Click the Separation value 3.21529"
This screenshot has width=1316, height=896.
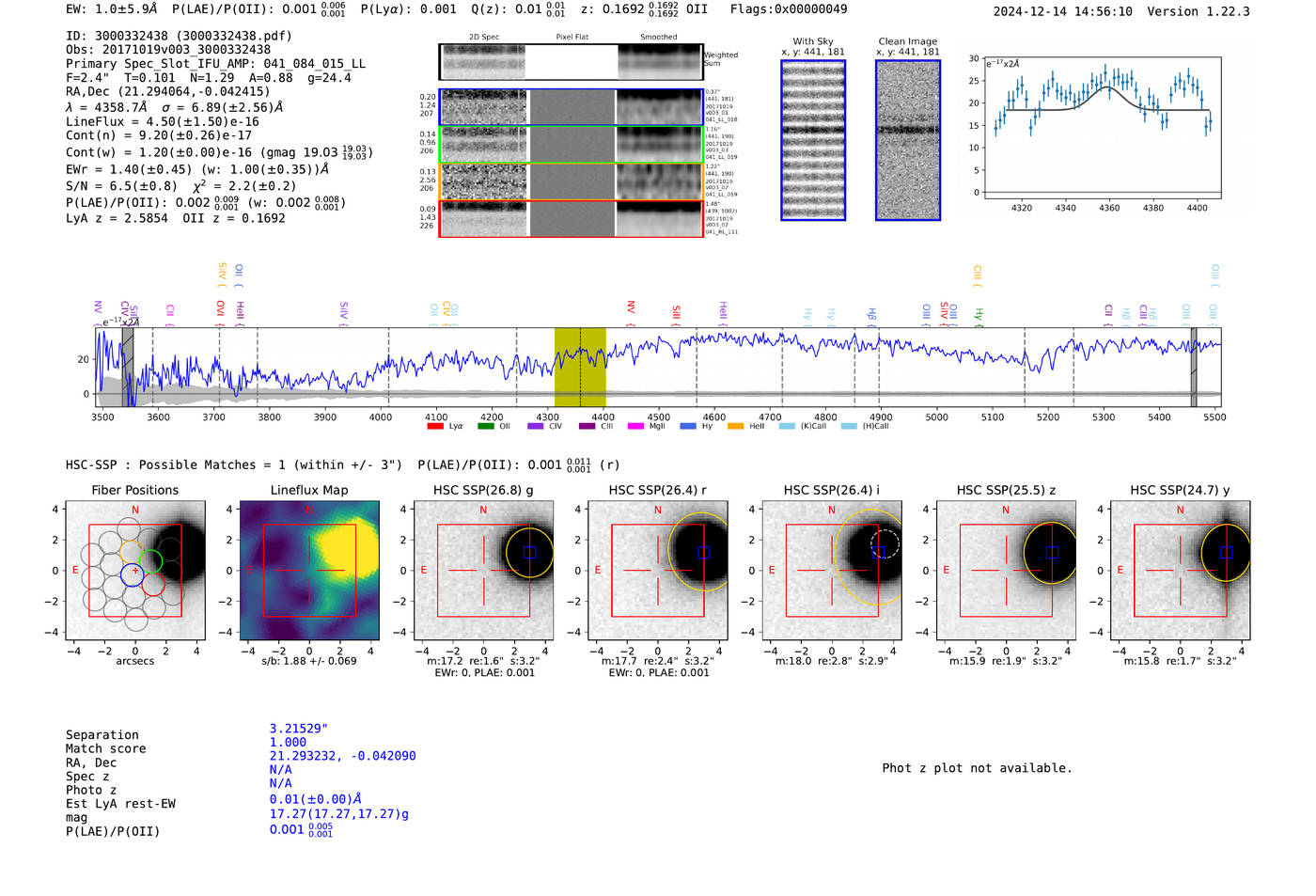(x=299, y=729)
